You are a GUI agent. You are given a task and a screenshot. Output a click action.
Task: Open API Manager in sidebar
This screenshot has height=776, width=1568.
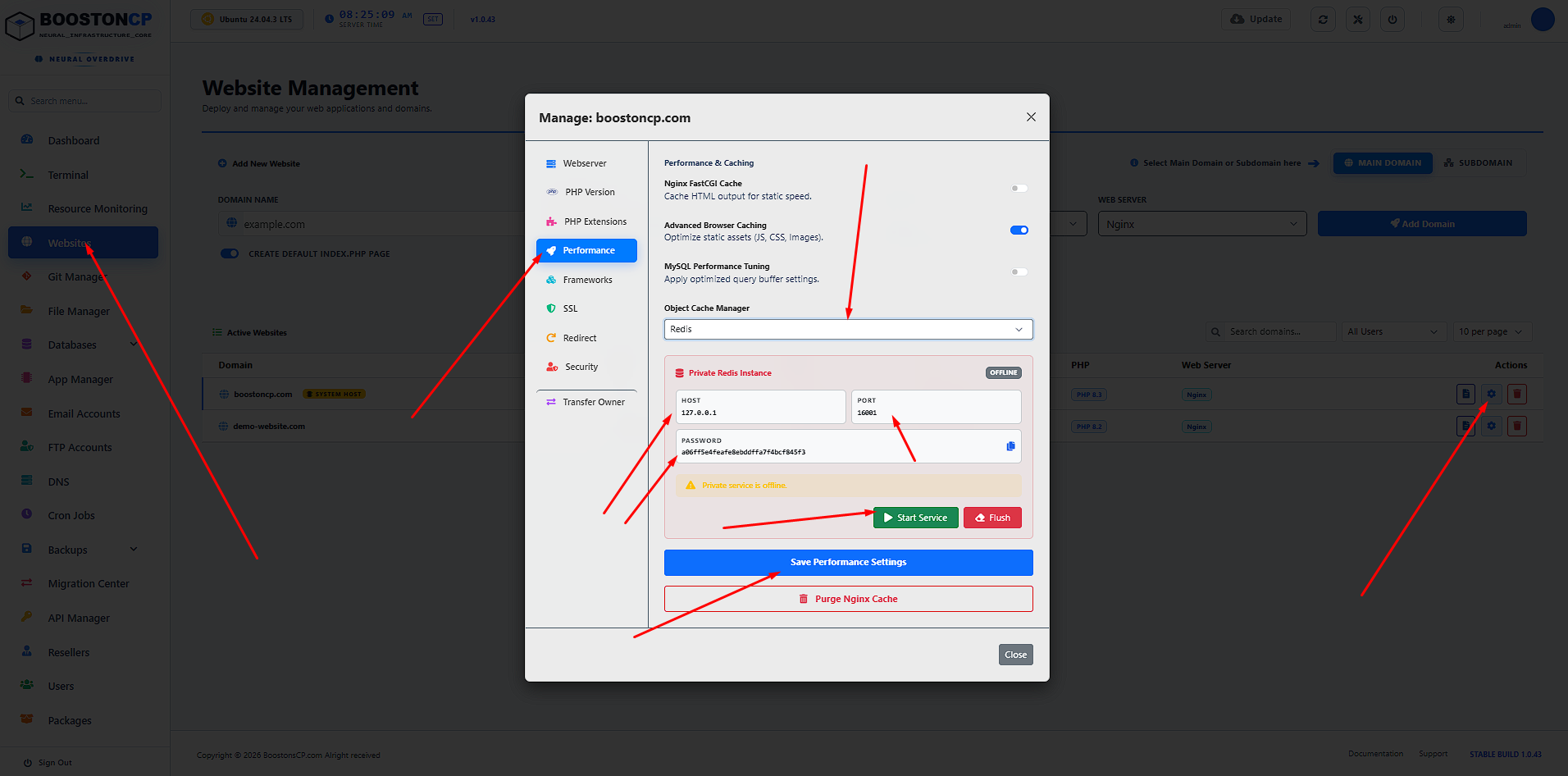point(83,618)
